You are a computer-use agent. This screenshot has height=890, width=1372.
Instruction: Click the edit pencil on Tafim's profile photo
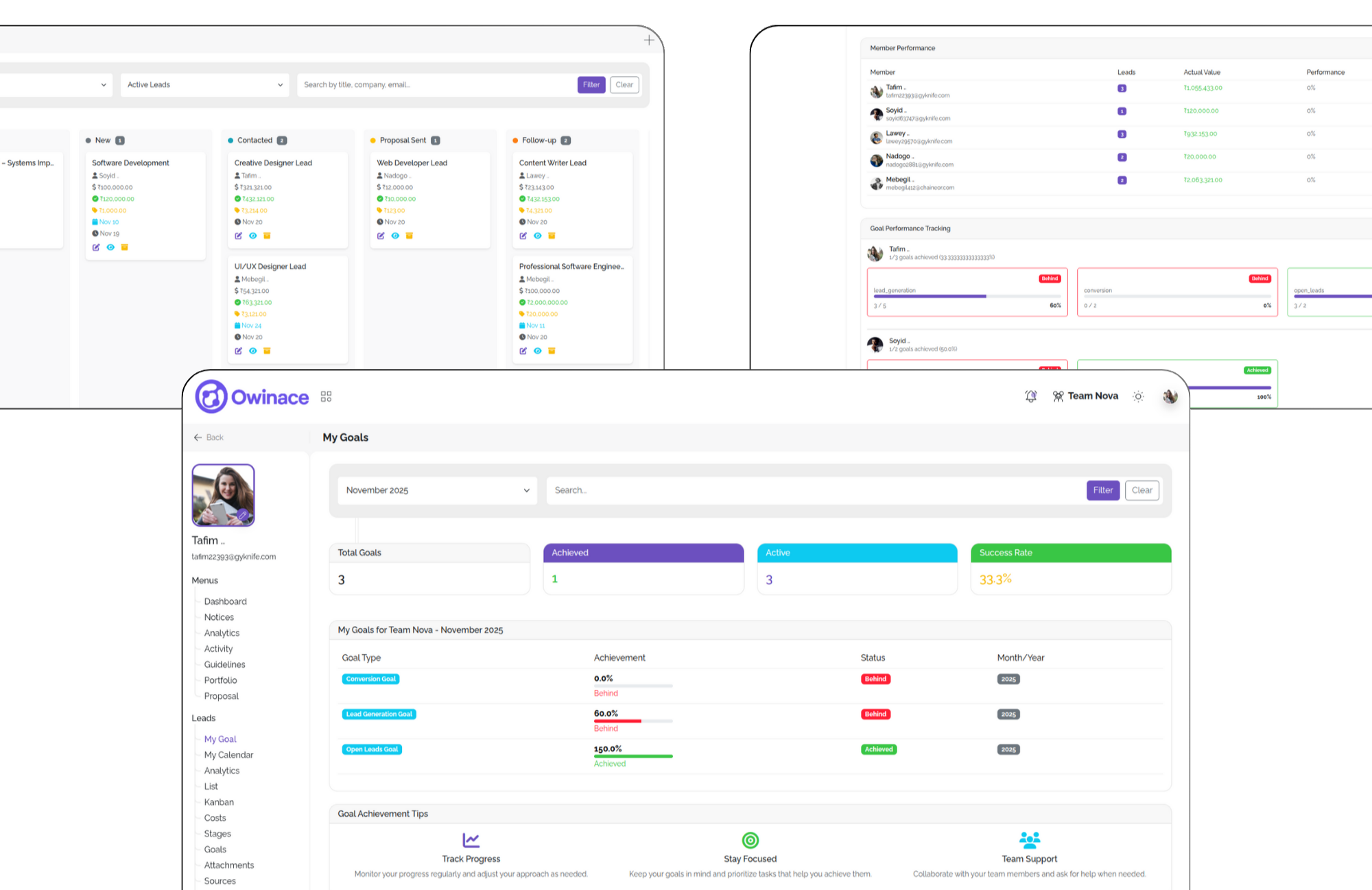pyautogui.click(x=243, y=515)
